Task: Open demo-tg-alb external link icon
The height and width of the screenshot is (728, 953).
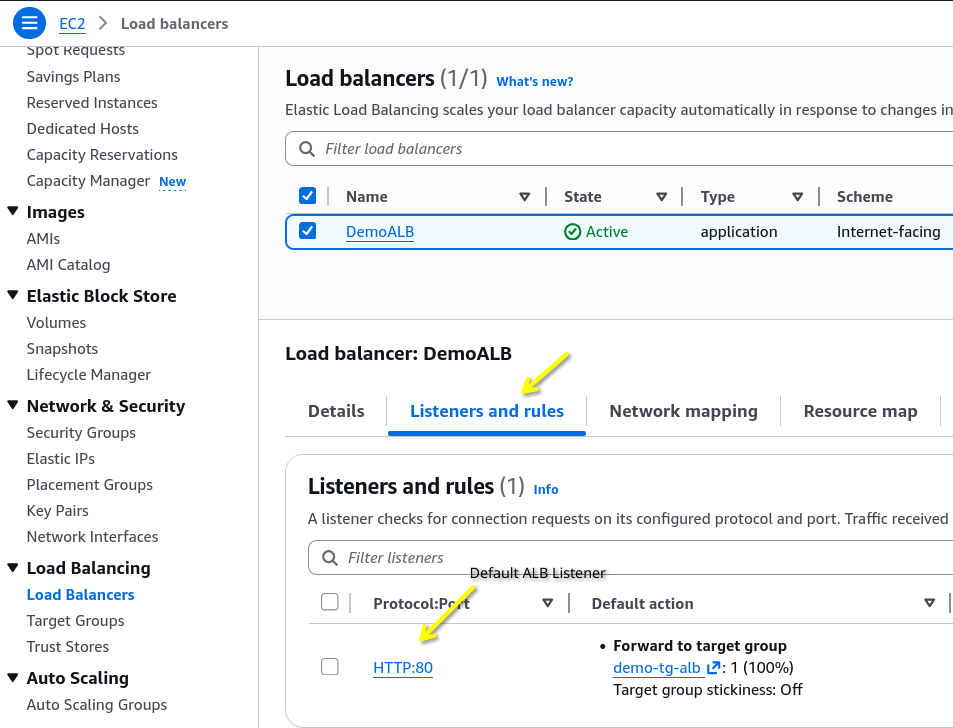Action: tap(714, 667)
